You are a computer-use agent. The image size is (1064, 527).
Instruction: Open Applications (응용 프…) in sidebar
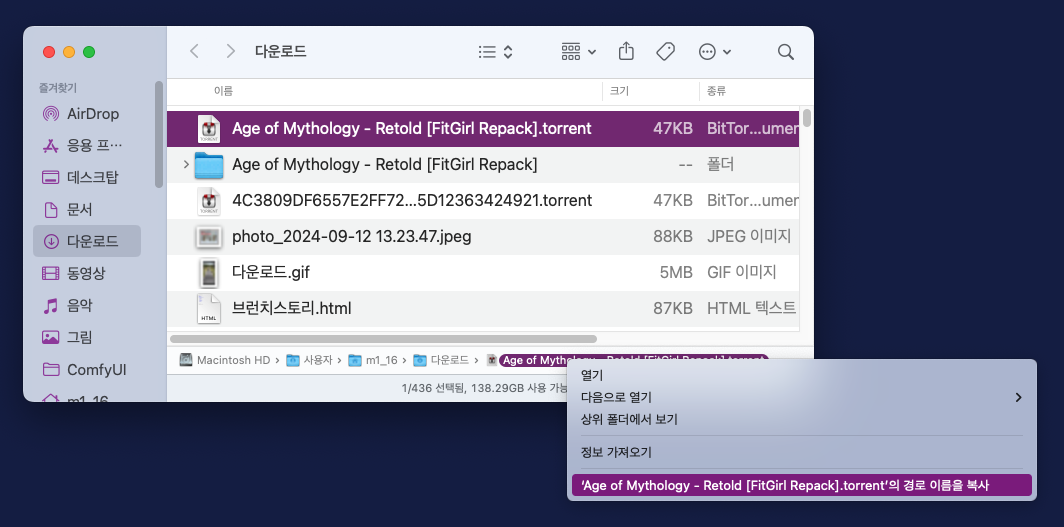pyautogui.click(x=87, y=146)
